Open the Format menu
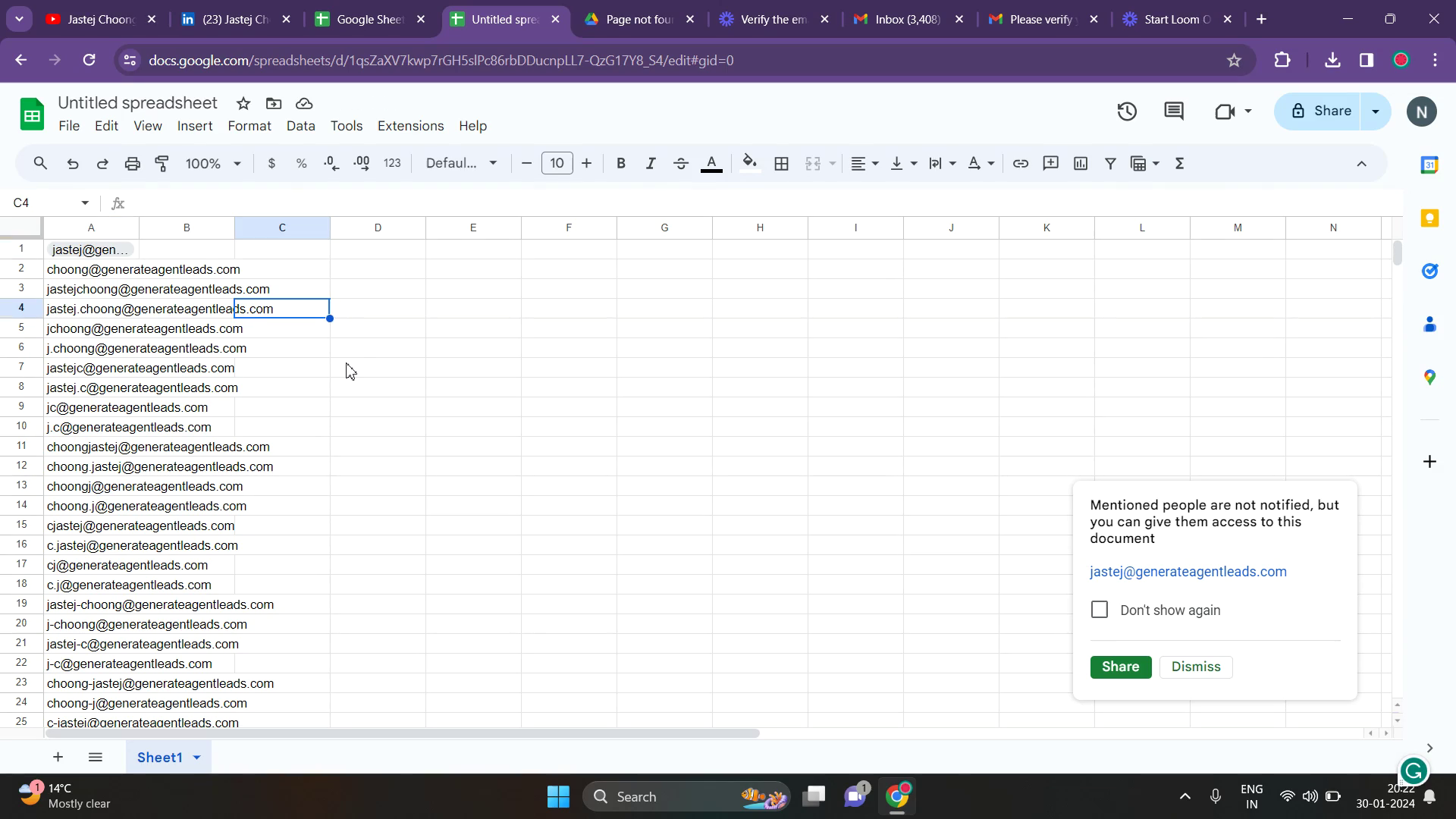 pos(249,126)
